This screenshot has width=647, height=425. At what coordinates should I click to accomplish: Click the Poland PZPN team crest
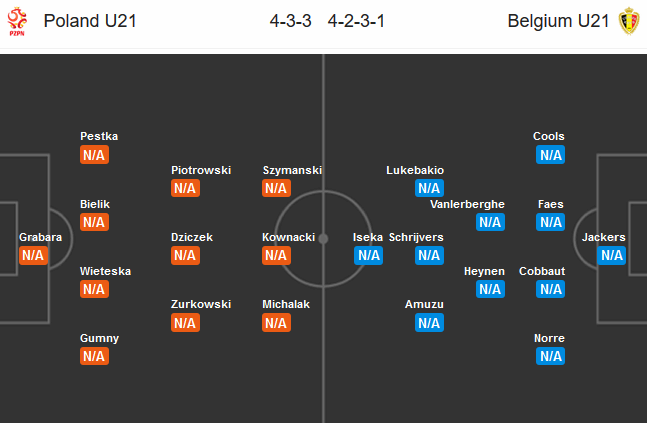[17, 21]
